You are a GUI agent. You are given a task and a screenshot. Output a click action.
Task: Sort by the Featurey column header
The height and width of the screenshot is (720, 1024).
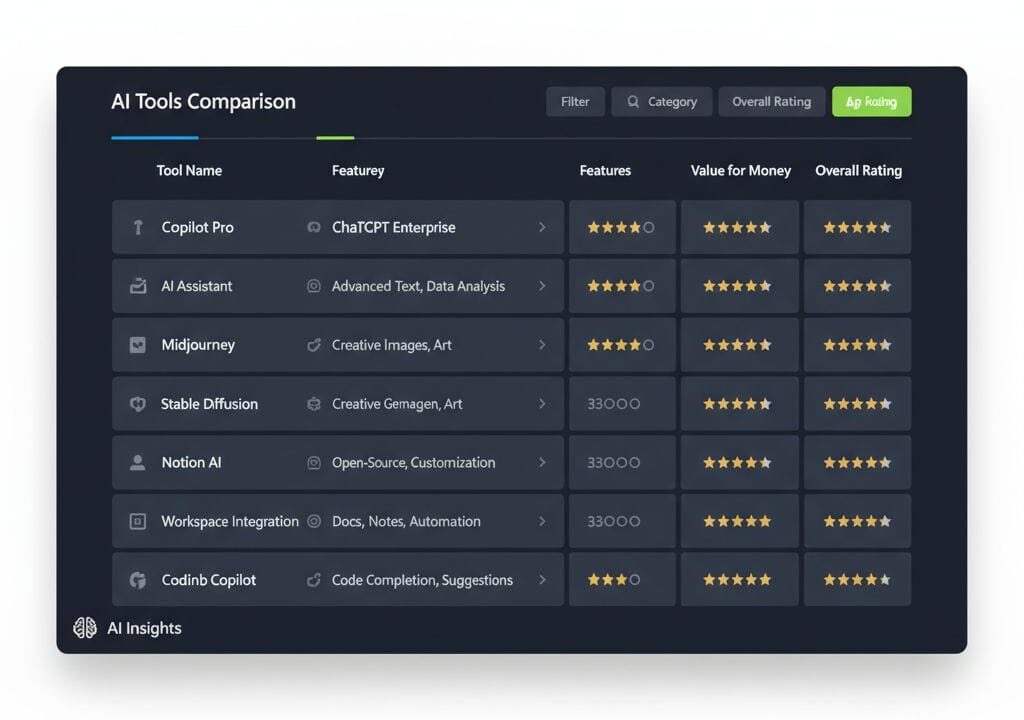click(358, 171)
